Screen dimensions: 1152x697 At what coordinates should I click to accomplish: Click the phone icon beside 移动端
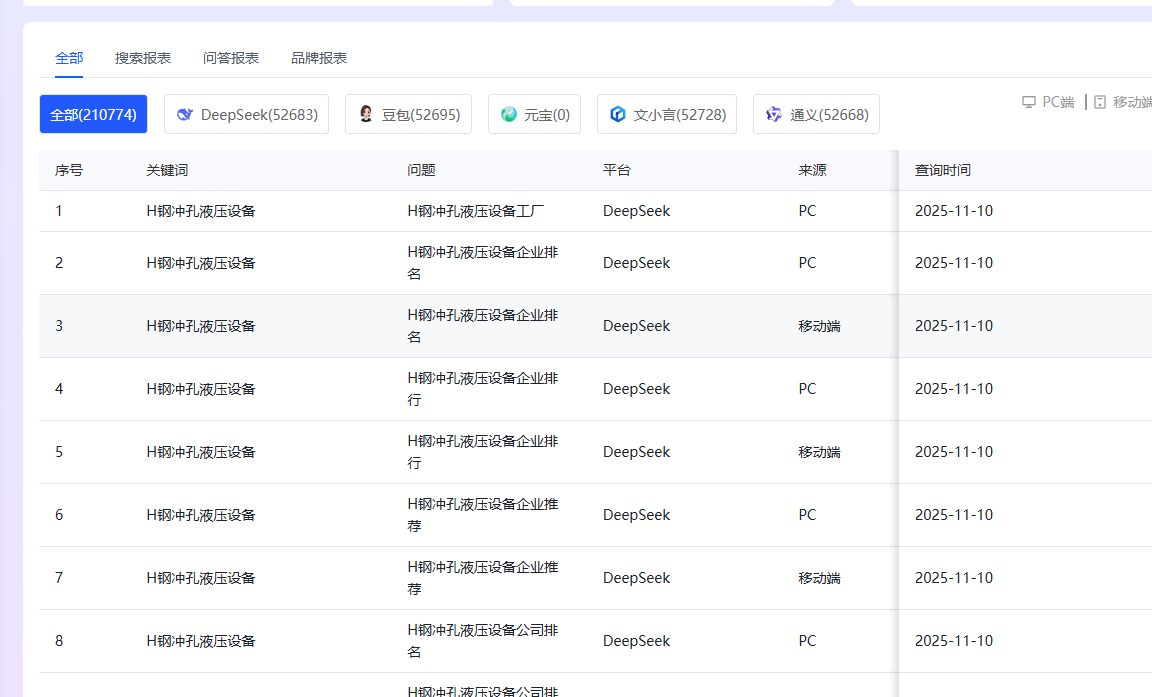[x=1101, y=101]
